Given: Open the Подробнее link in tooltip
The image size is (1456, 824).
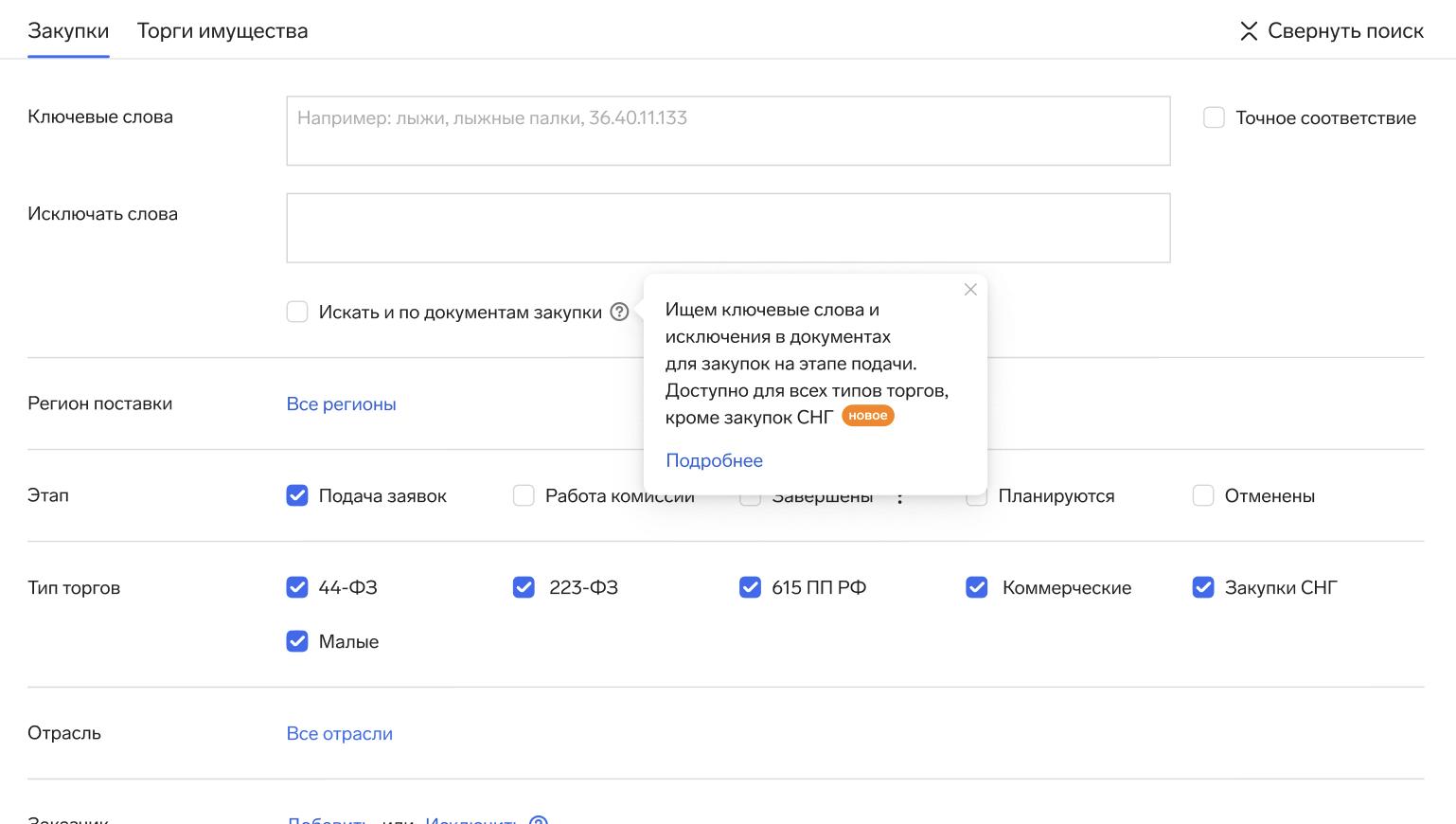Looking at the screenshot, I should pos(714,460).
